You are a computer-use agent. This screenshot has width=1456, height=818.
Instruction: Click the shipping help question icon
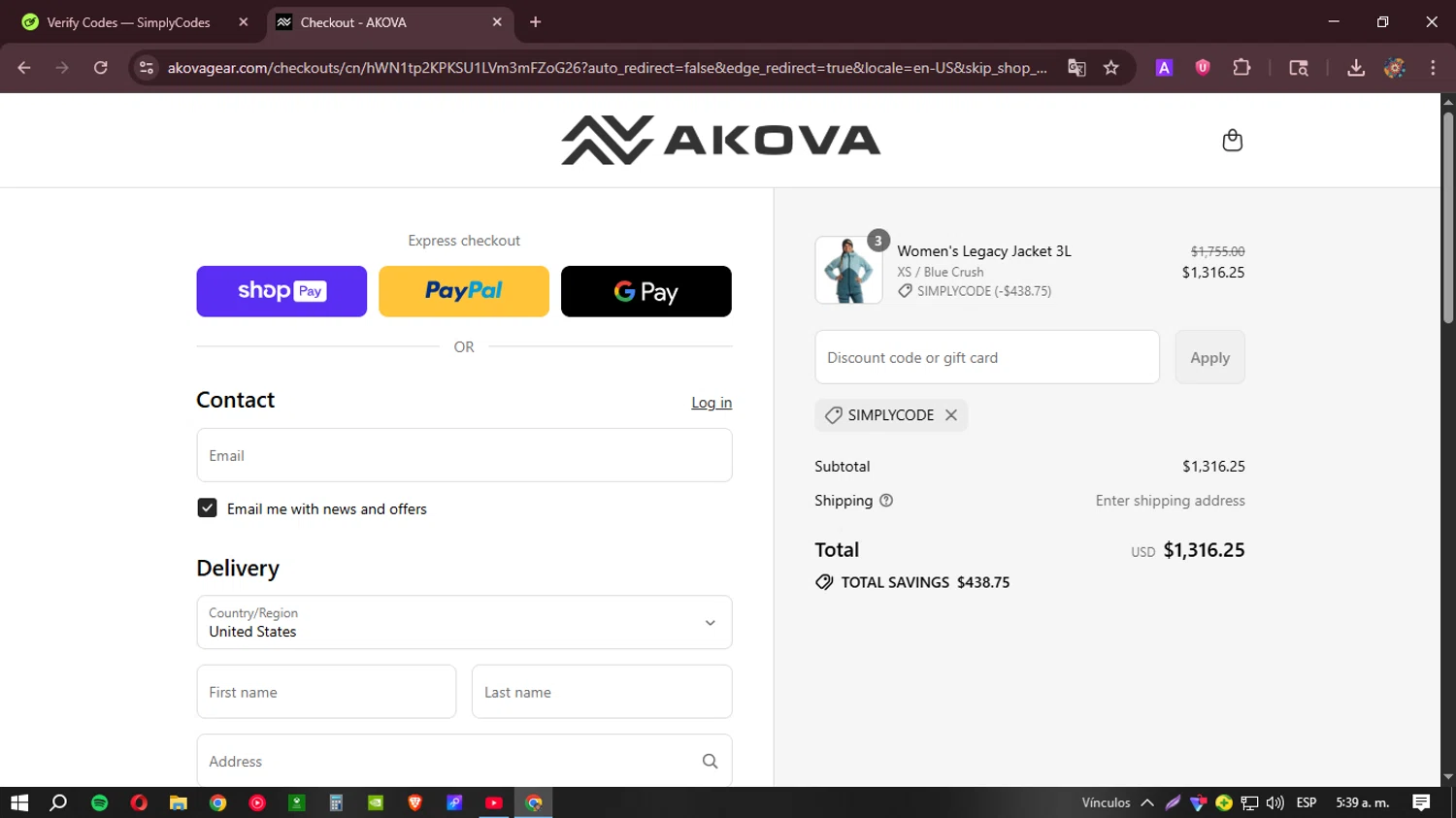(x=886, y=501)
